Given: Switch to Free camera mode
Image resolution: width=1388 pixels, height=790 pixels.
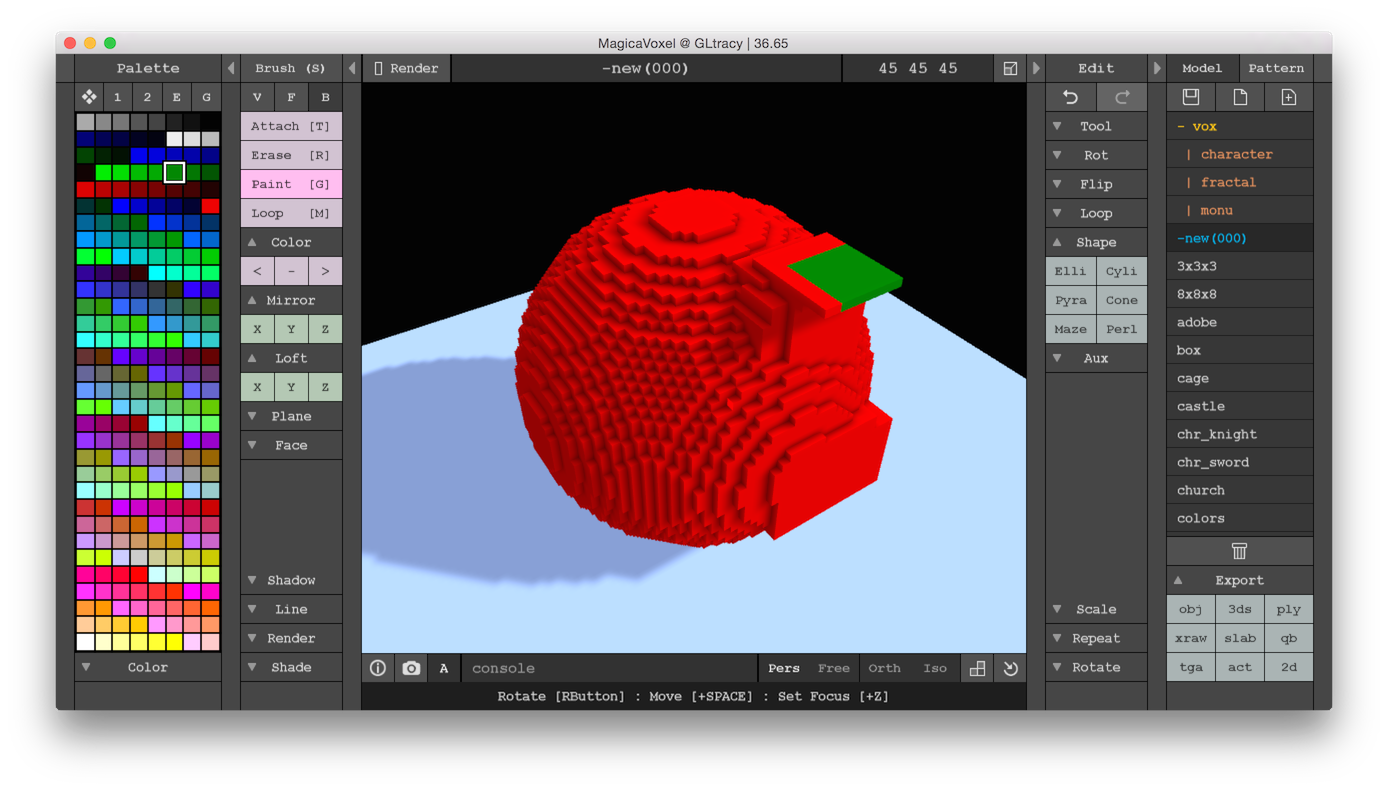Looking at the screenshot, I should (x=833, y=668).
